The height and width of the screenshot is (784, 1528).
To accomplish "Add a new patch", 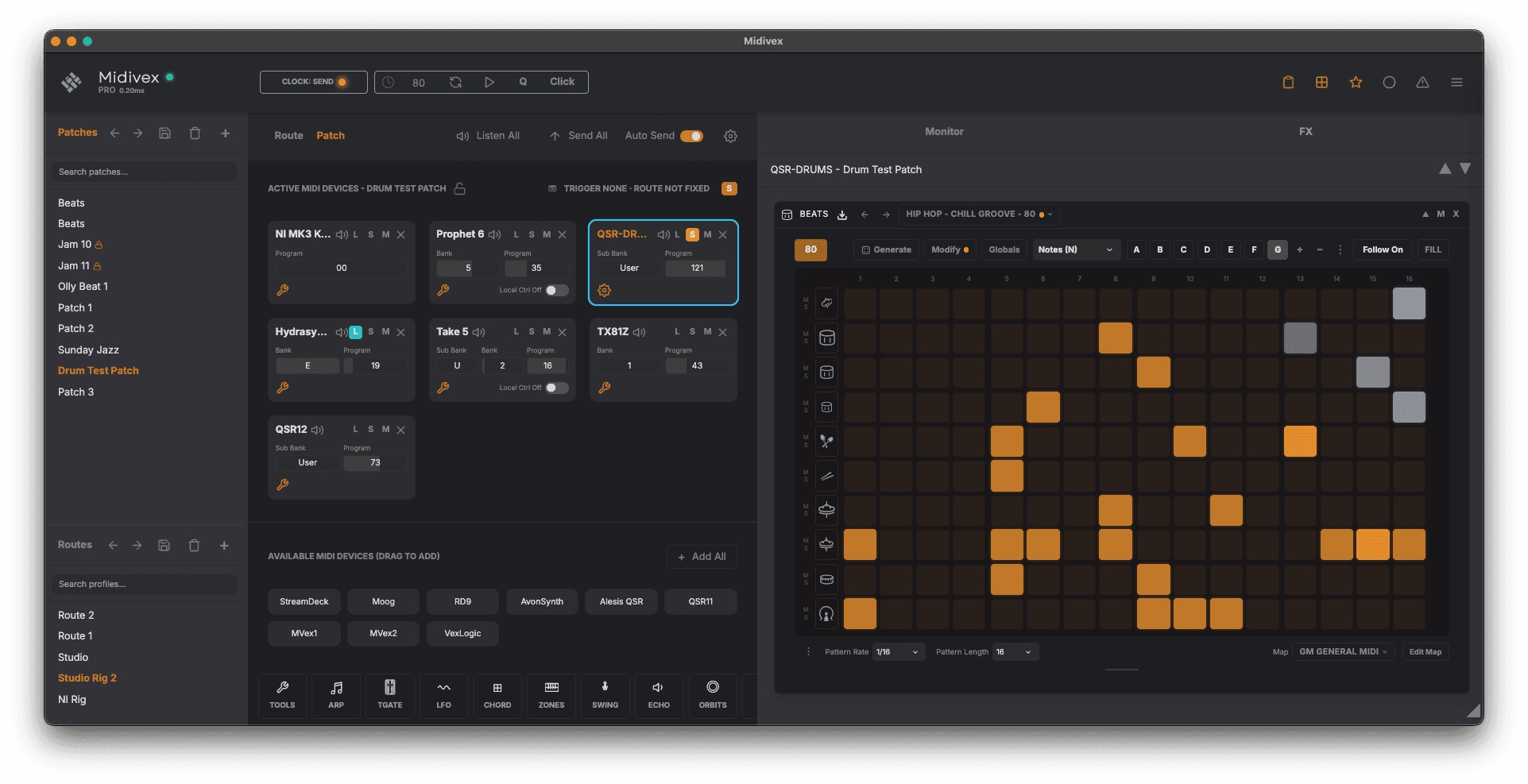I will pyautogui.click(x=226, y=133).
